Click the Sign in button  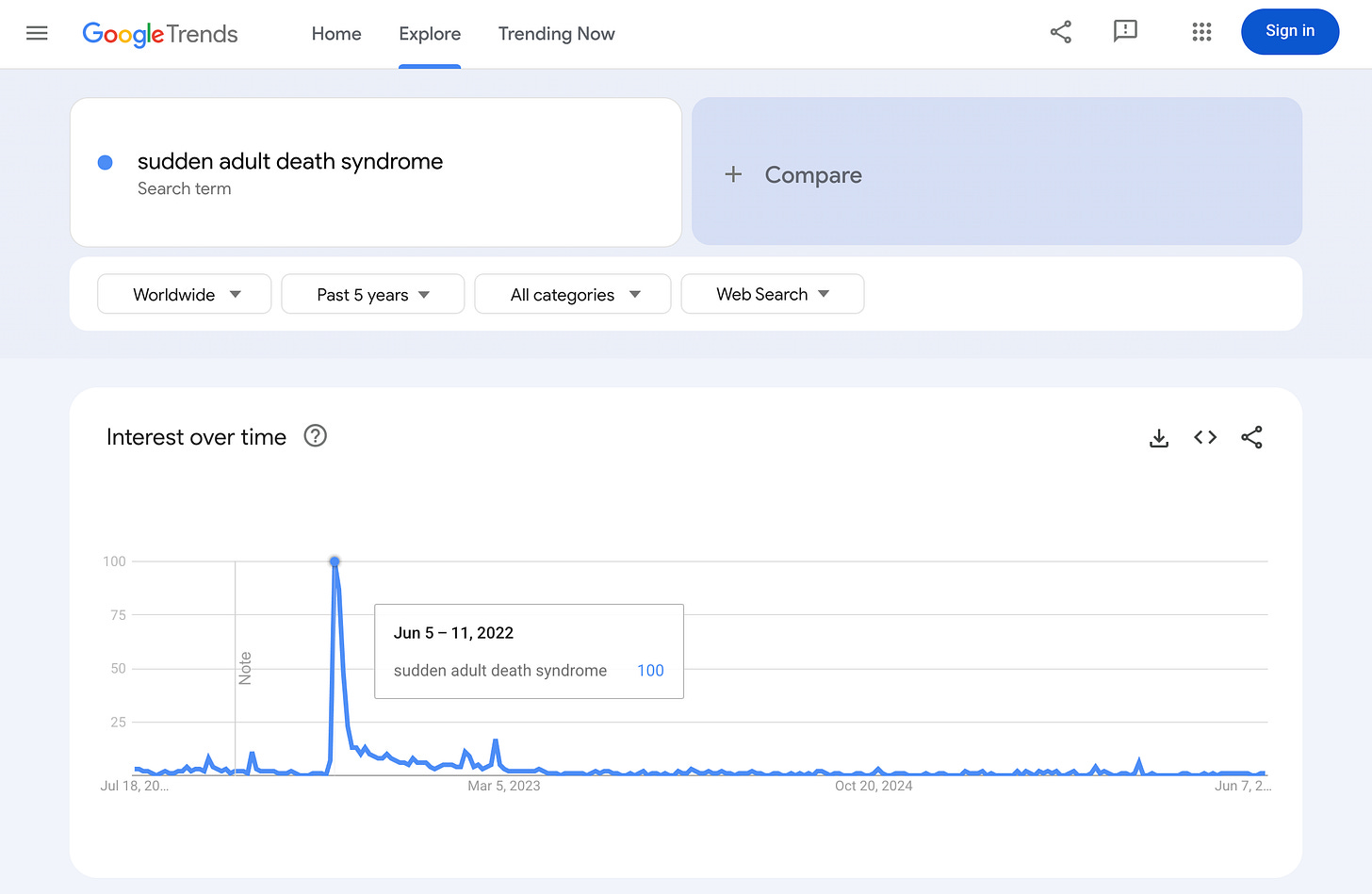coord(1290,31)
